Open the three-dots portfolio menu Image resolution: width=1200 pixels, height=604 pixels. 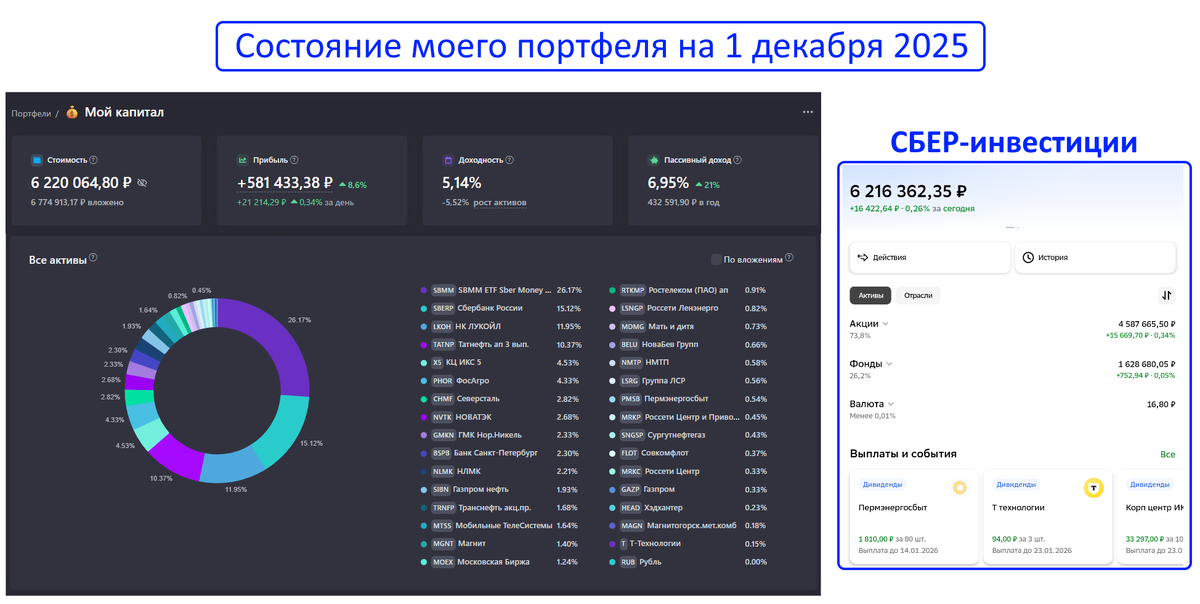pos(808,112)
